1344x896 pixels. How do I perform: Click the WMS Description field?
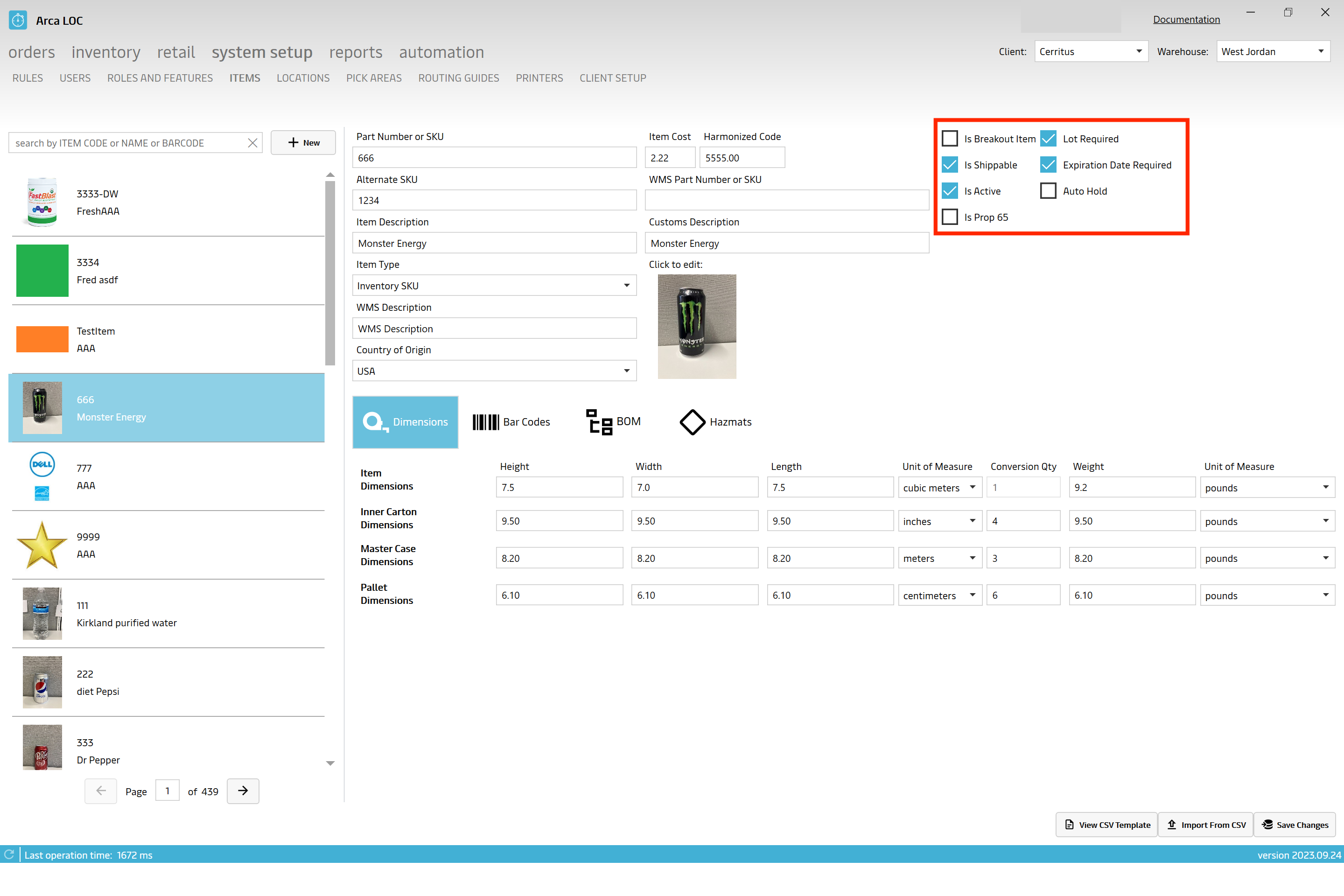[494, 329]
